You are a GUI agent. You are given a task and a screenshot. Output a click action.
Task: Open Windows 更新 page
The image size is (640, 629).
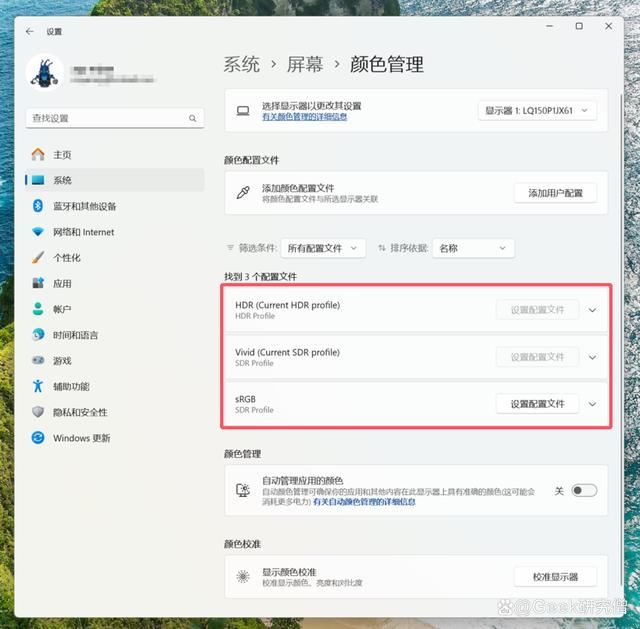(82, 438)
